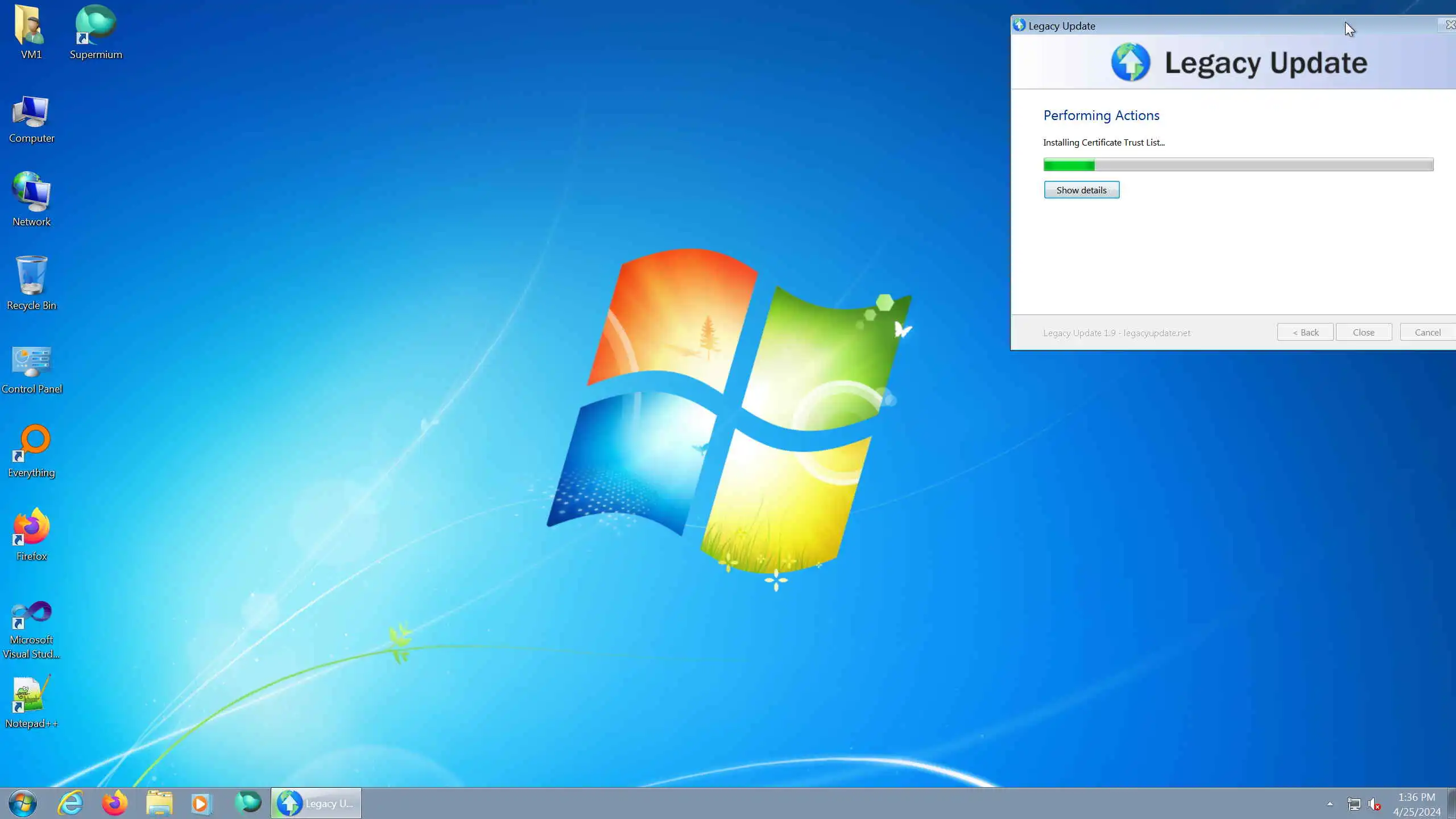Image resolution: width=1456 pixels, height=819 pixels.
Task: Open the Windows Start menu orb
Action: point(23,803)
